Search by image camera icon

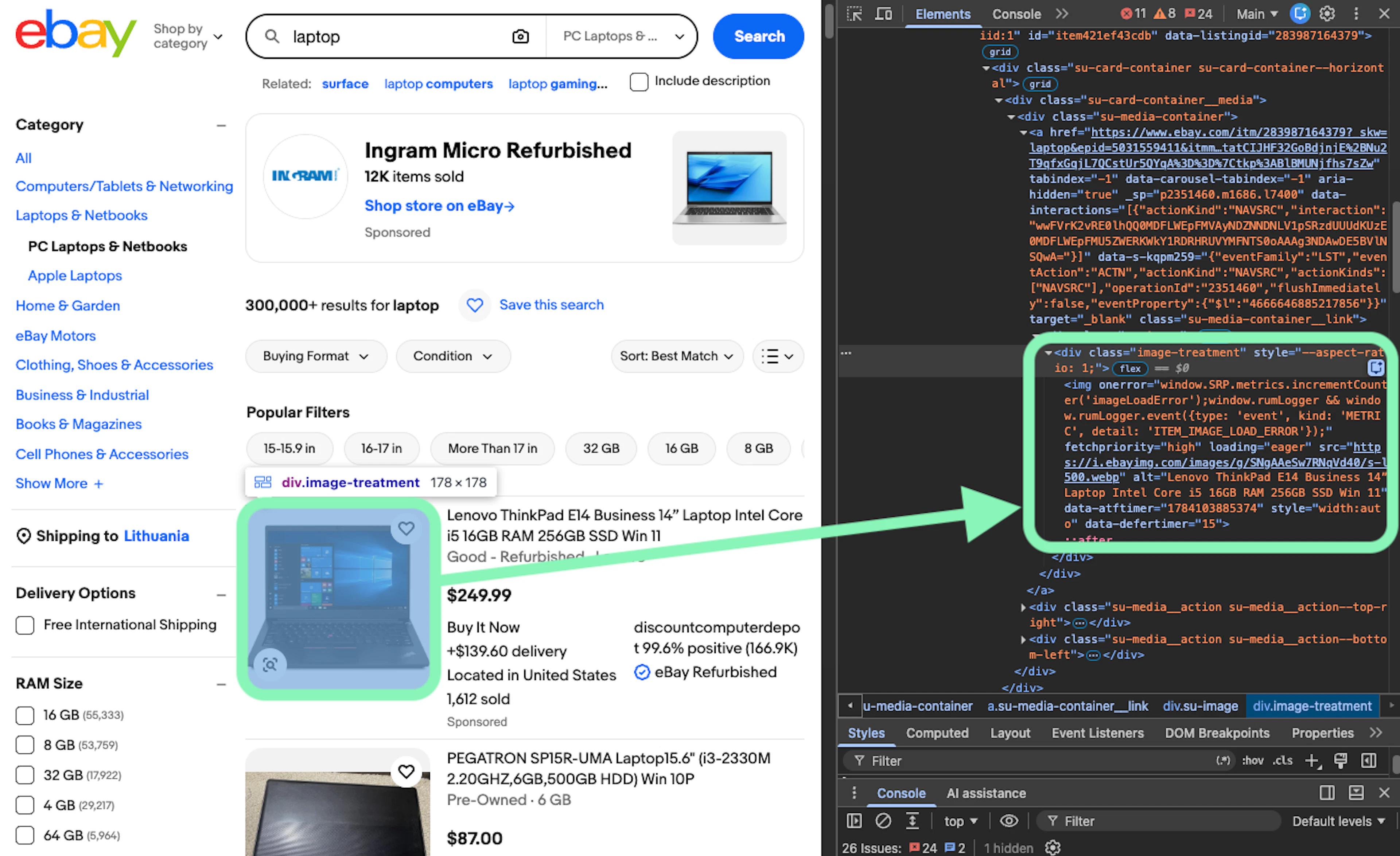(520, 36)
